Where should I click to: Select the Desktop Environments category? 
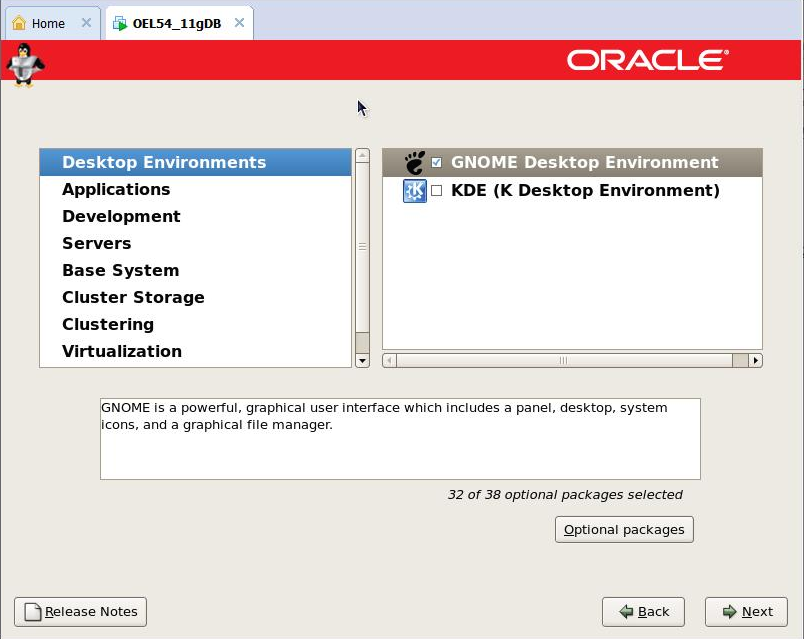point(195,162)
